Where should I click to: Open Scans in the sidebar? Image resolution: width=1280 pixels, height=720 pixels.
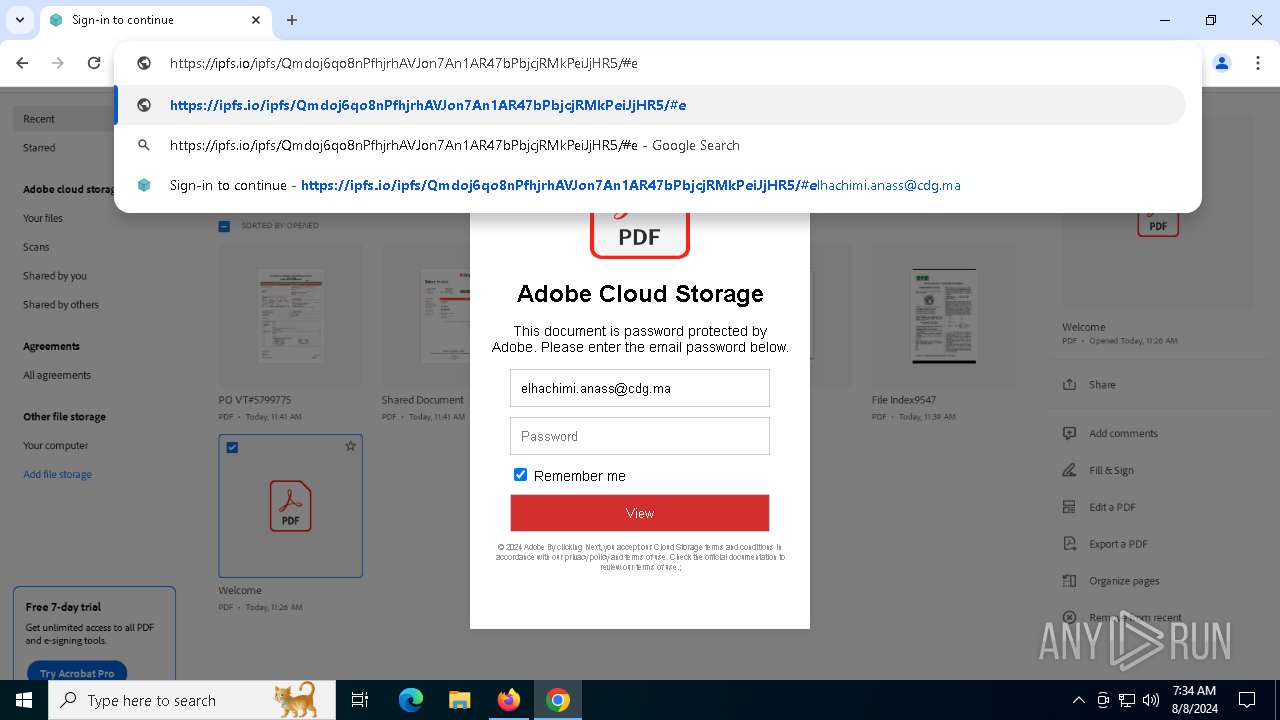pyautogui.click(x=36, y=247)
